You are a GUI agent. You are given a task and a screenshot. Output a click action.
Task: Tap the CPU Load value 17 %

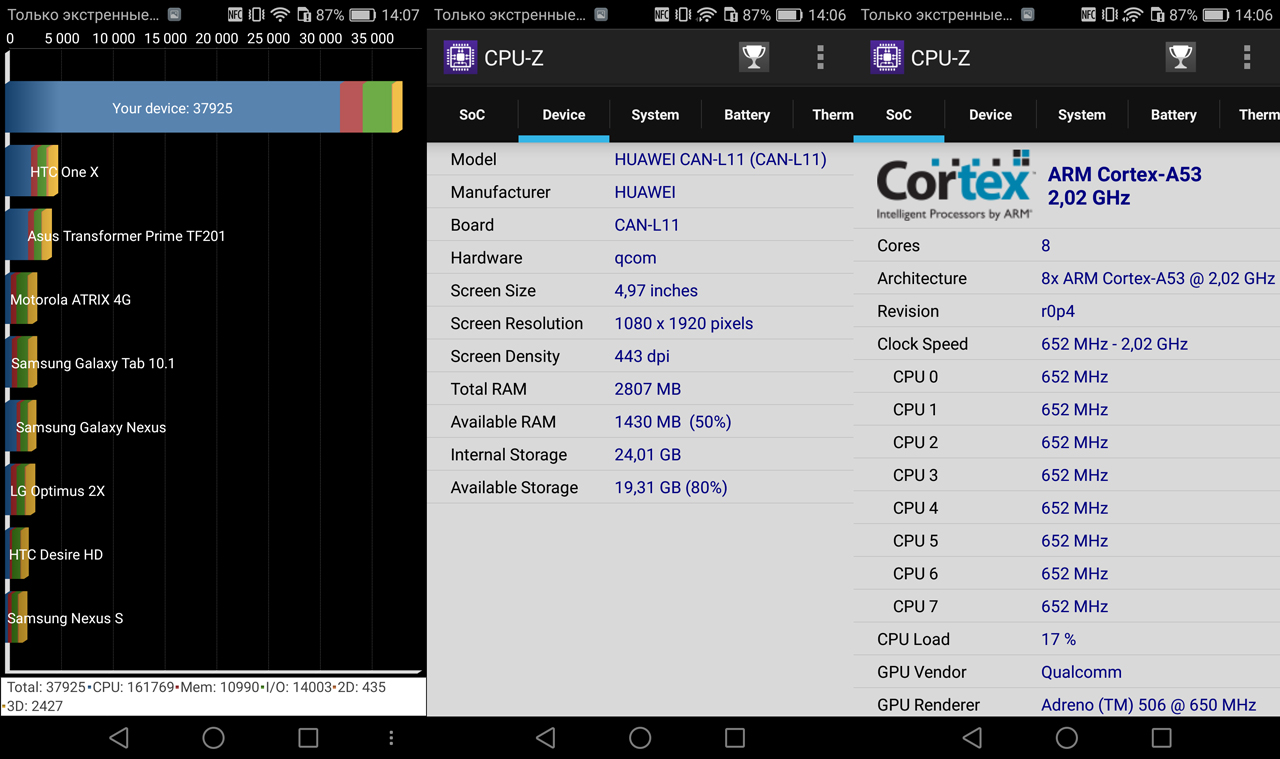(x=1059, y=639)
